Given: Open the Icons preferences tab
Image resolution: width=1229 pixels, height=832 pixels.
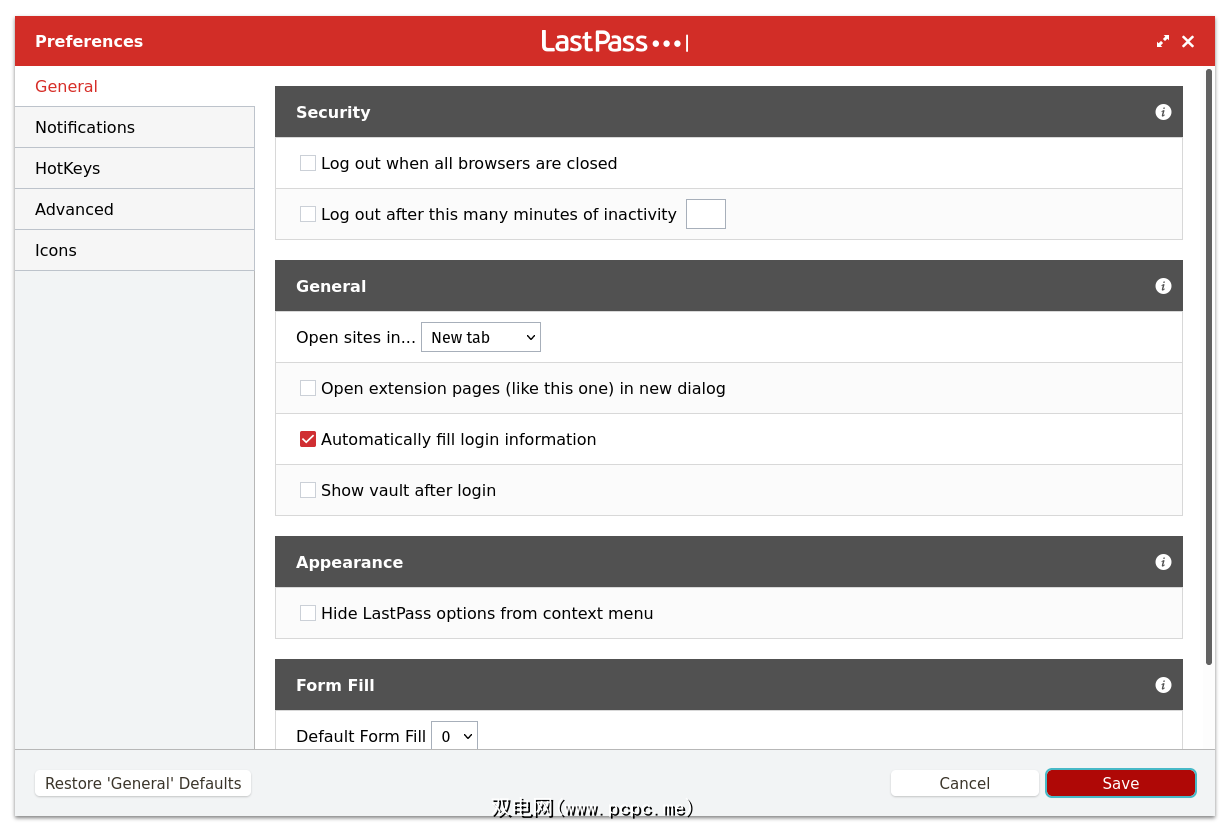Looking at the screenshot, I should (x=135, y=250).
